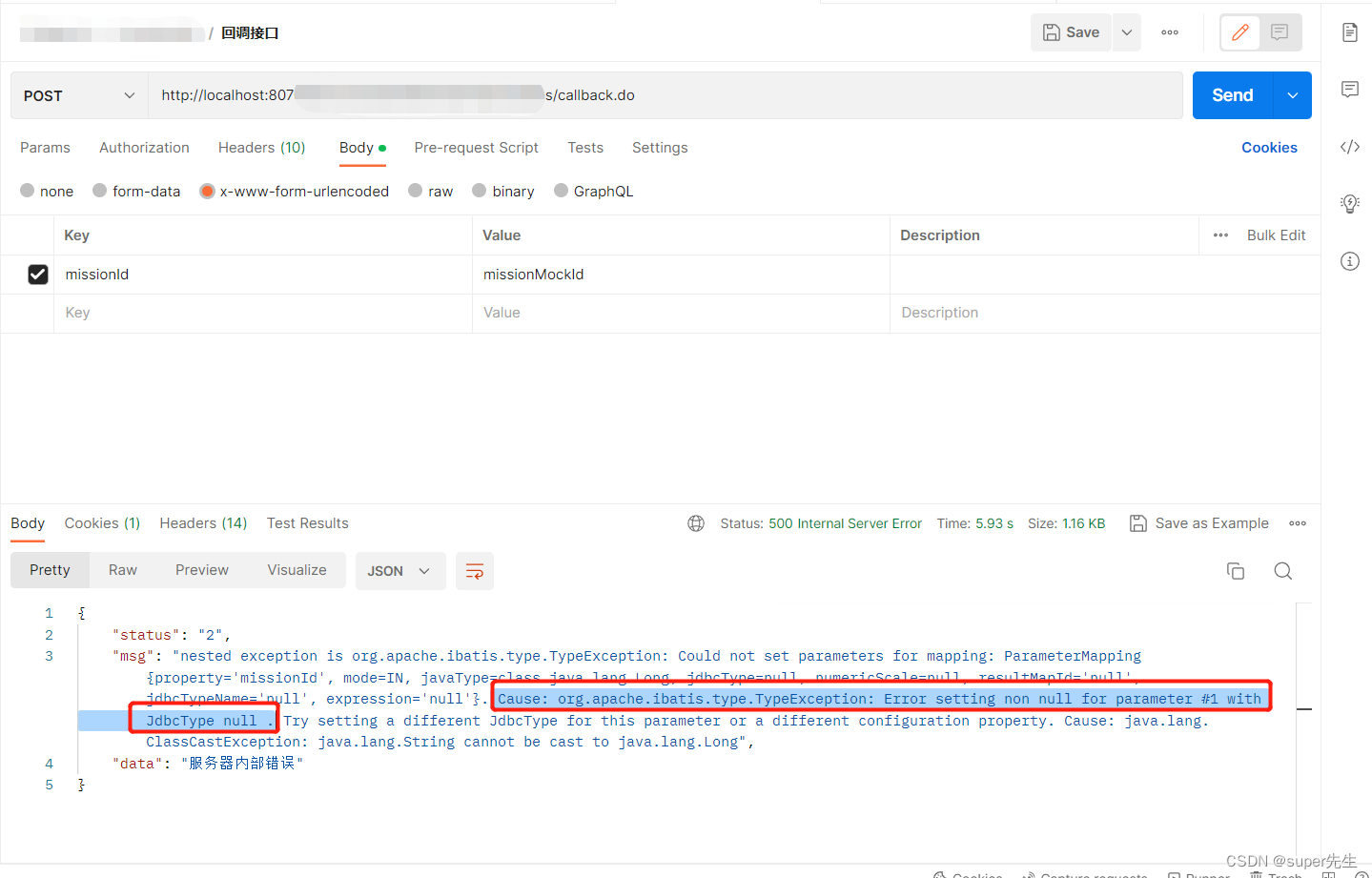Image resolution: width=1372 pixels, height=878 pixels.
Task: Open the POST method dropdown
Action: (79, 95)
